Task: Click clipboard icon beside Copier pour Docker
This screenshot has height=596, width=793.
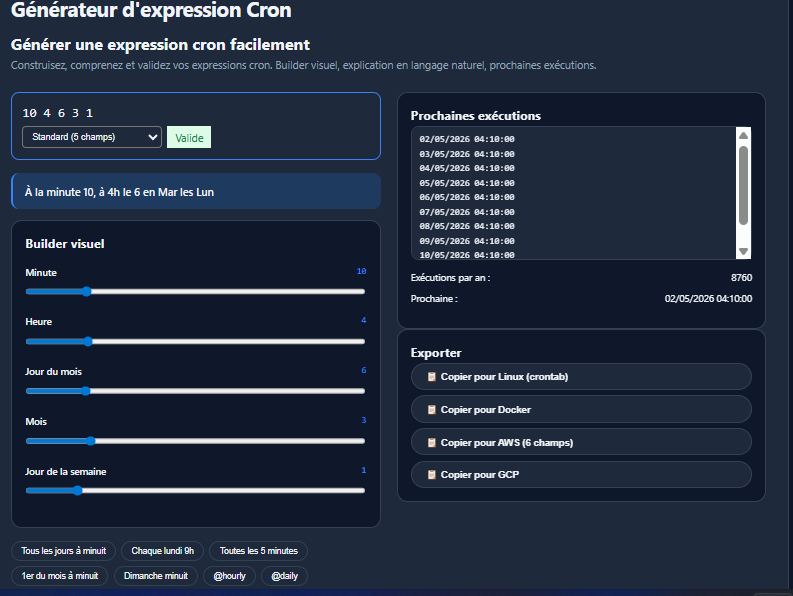Action: 431,409
